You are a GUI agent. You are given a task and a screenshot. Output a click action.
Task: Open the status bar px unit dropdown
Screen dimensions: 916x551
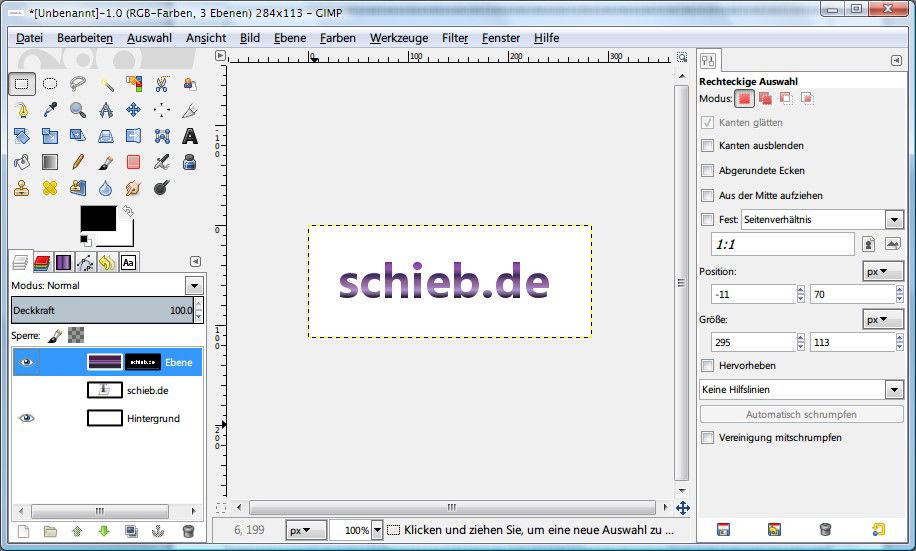[306, 531]
